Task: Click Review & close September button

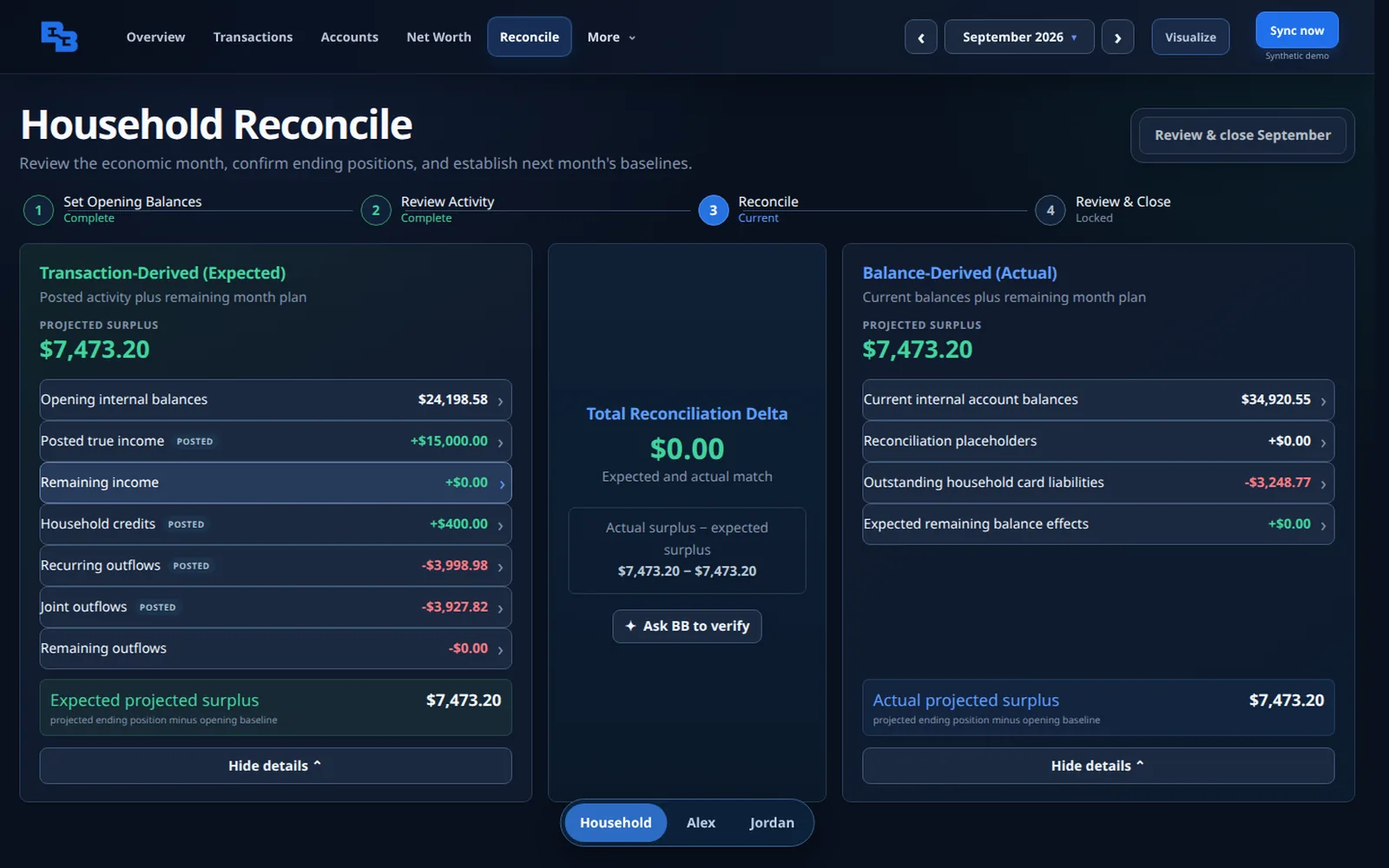Action: click(1242, 135)
